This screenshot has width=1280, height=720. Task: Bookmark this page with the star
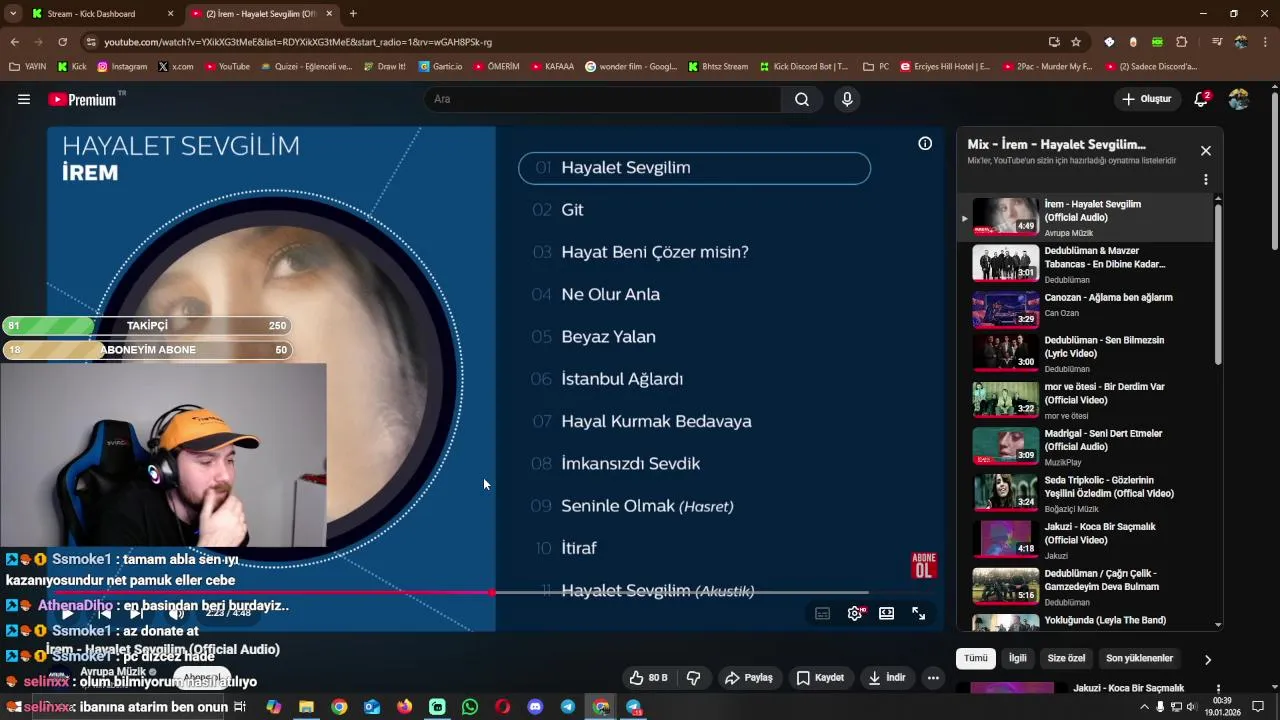coord(1076,42)
